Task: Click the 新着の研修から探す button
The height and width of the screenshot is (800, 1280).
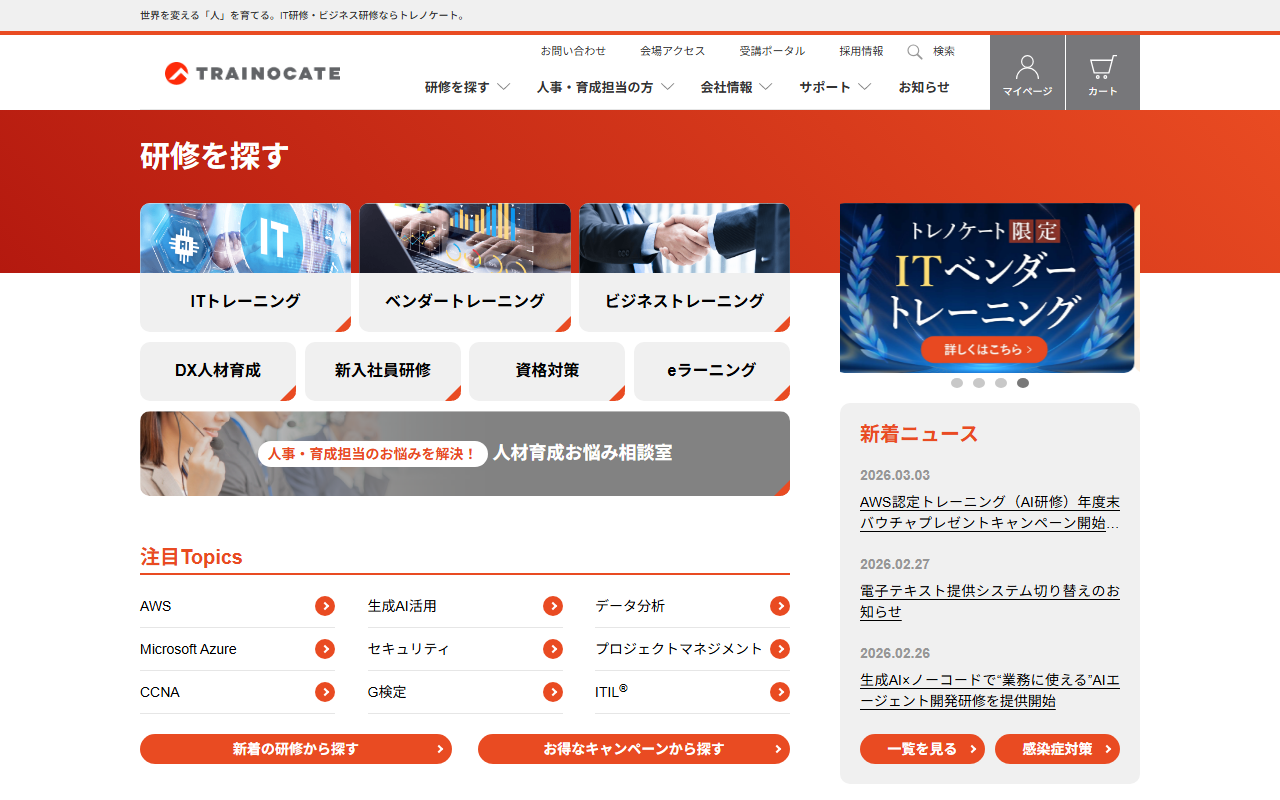Action: point(296,749)
